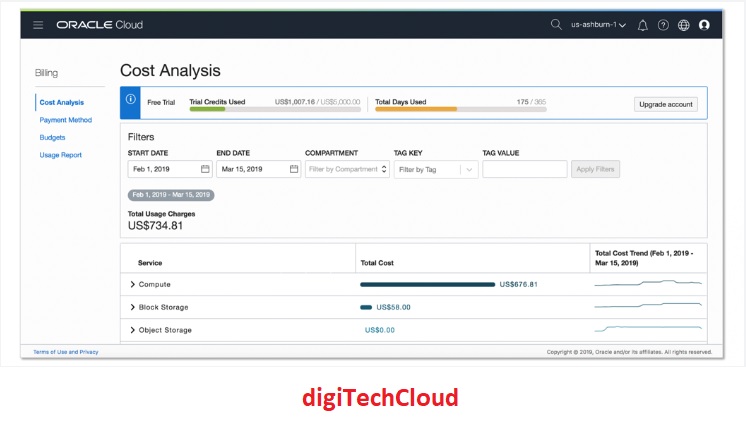Screen dimensions: 746x440
Task: Open the user profile avatar icon
Action: [704, 25]
